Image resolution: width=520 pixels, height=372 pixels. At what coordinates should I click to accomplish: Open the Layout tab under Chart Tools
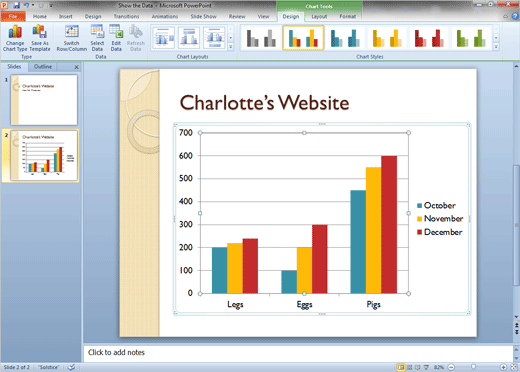pyautogui.click(x=319, y=16)
